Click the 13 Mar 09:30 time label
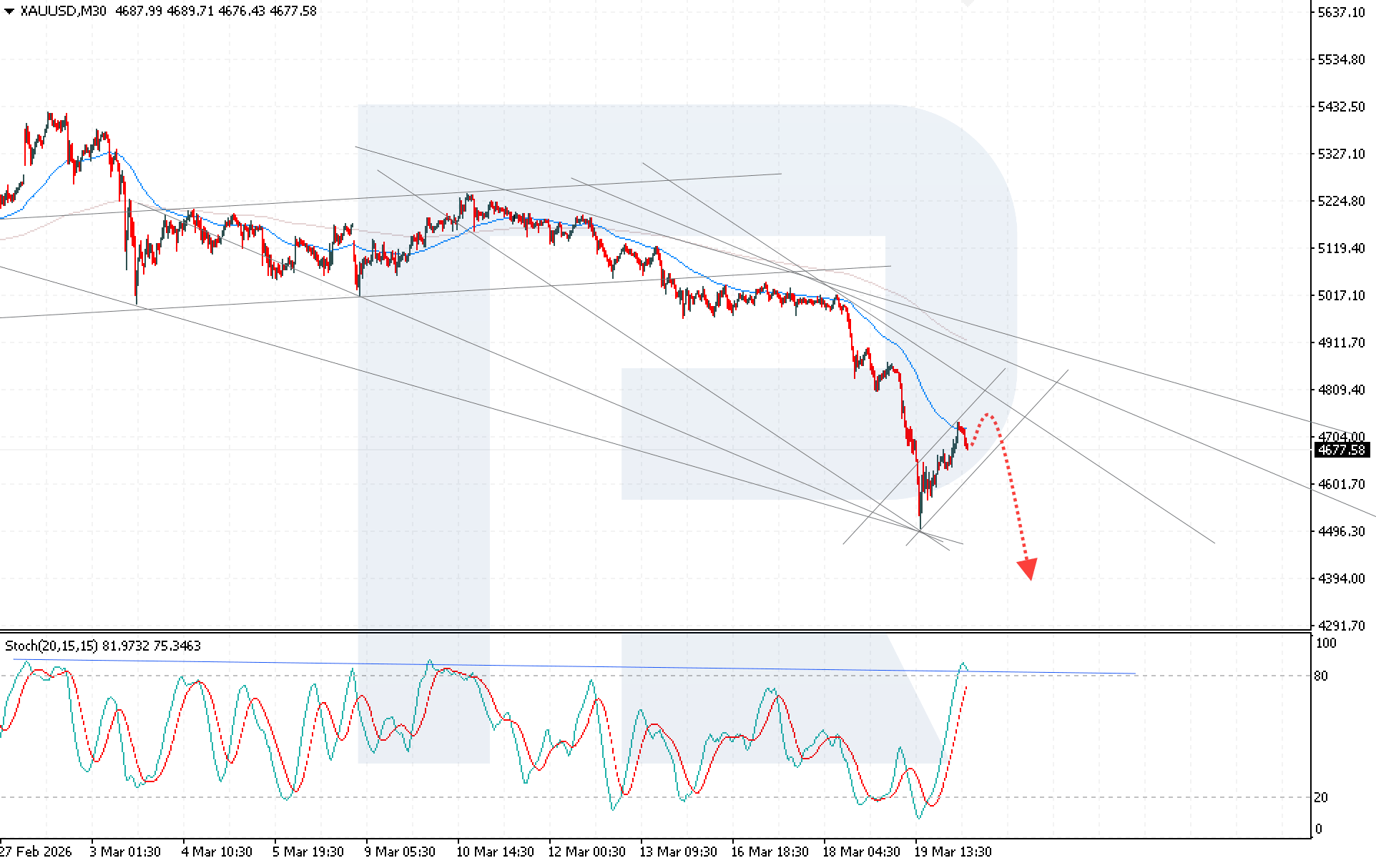 click(678, 852)
